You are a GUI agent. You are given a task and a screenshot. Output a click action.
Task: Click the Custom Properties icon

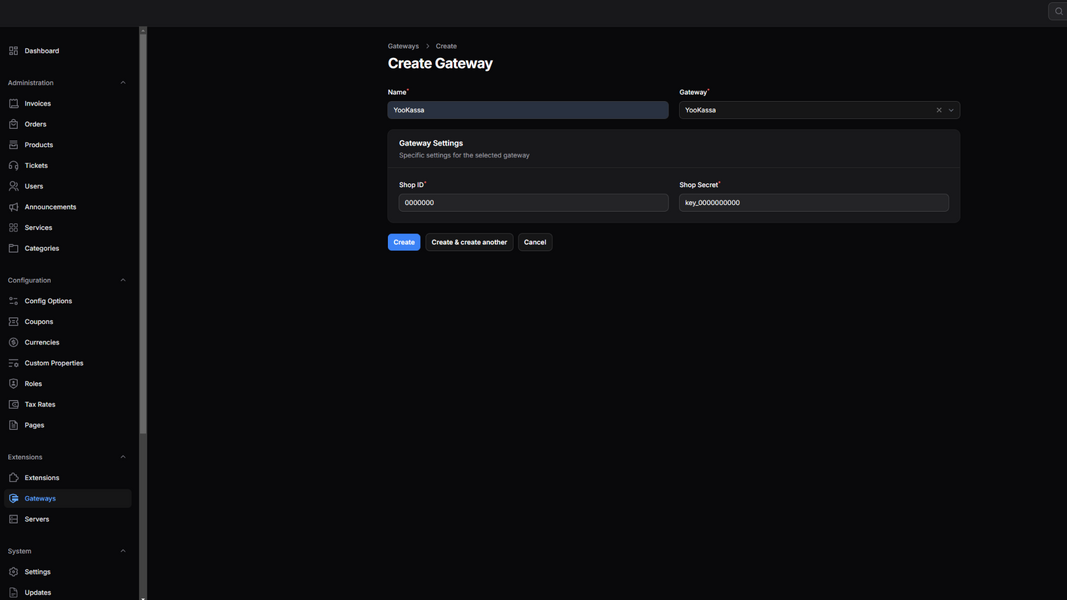[x=14, y=363]
